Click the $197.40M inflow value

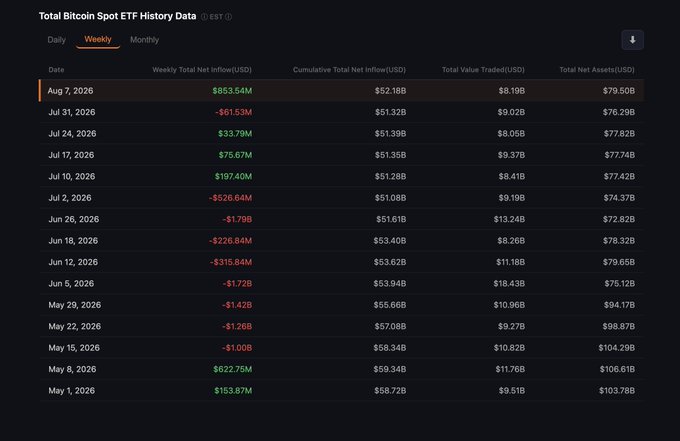point(233,176)
